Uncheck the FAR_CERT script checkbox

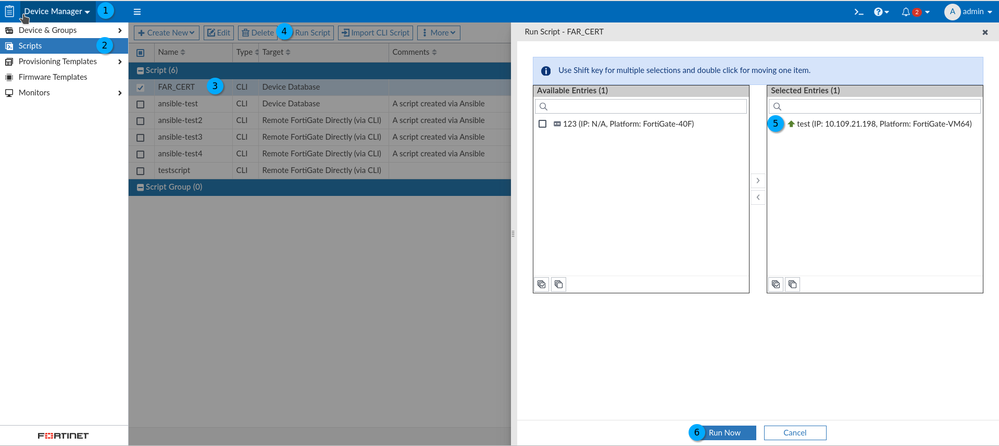pos(141,88)
